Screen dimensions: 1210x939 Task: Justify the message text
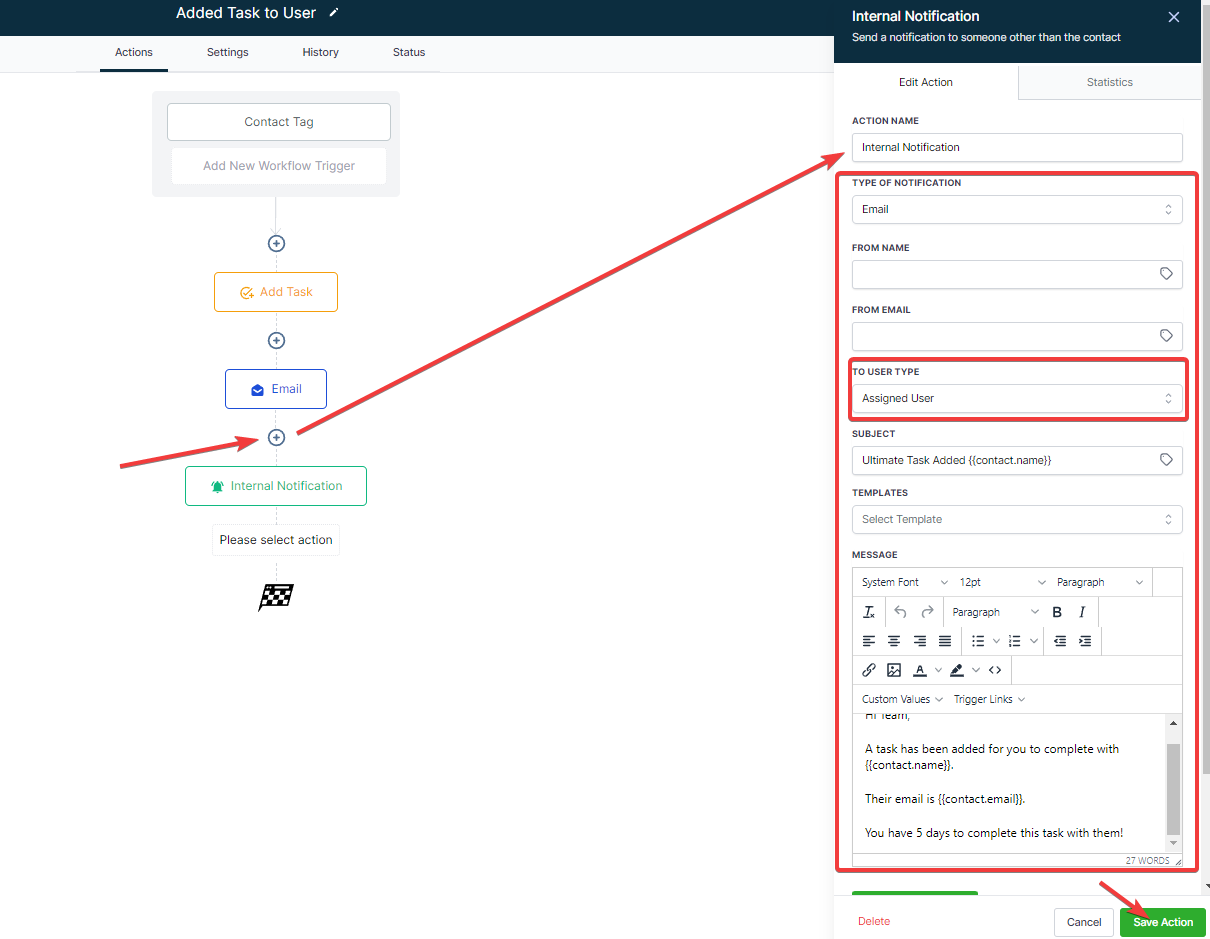click(x=944, y=641)
